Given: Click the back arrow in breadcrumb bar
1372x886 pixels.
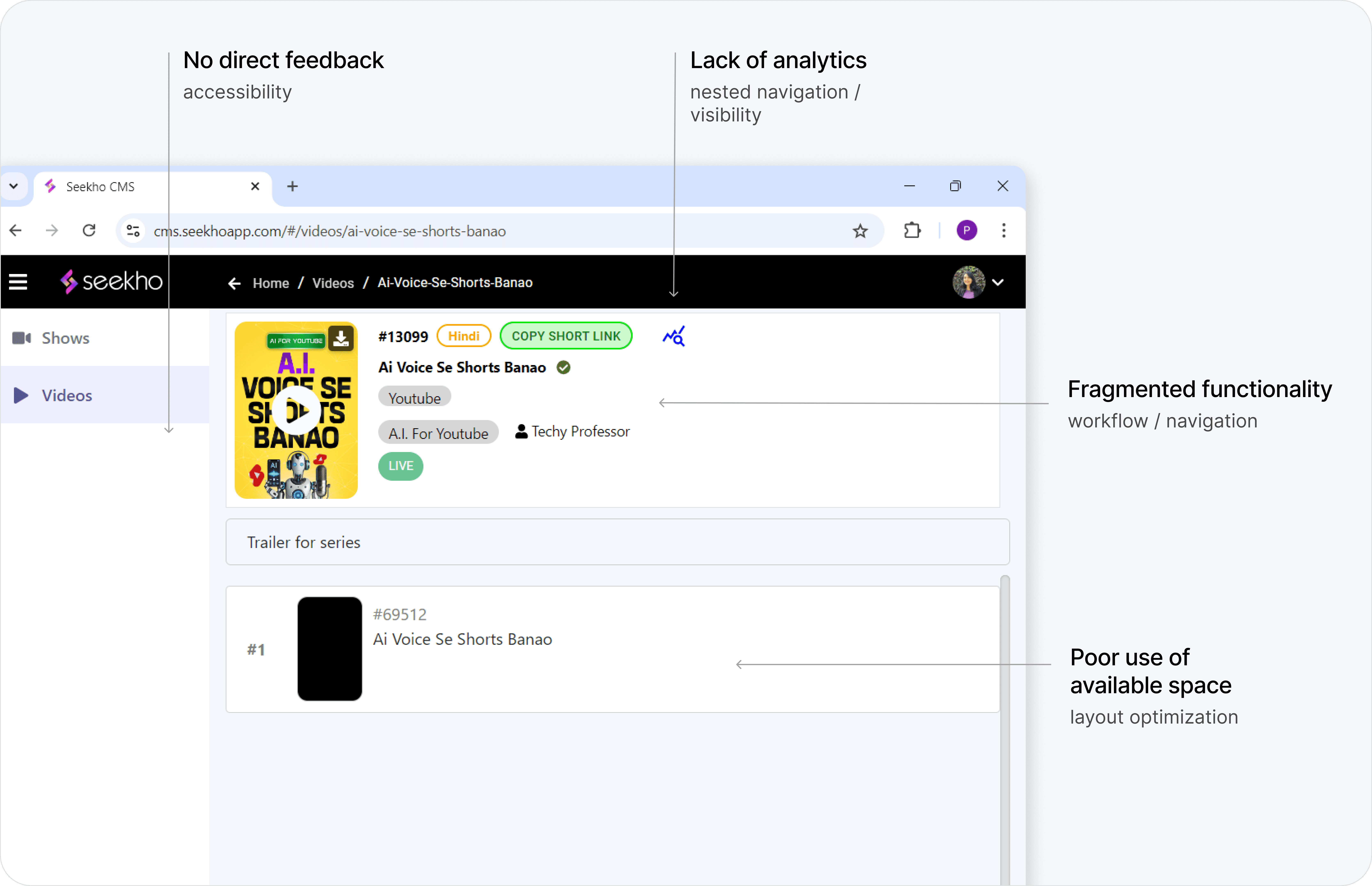Looking at the screenshot, I should coord(234,283).
